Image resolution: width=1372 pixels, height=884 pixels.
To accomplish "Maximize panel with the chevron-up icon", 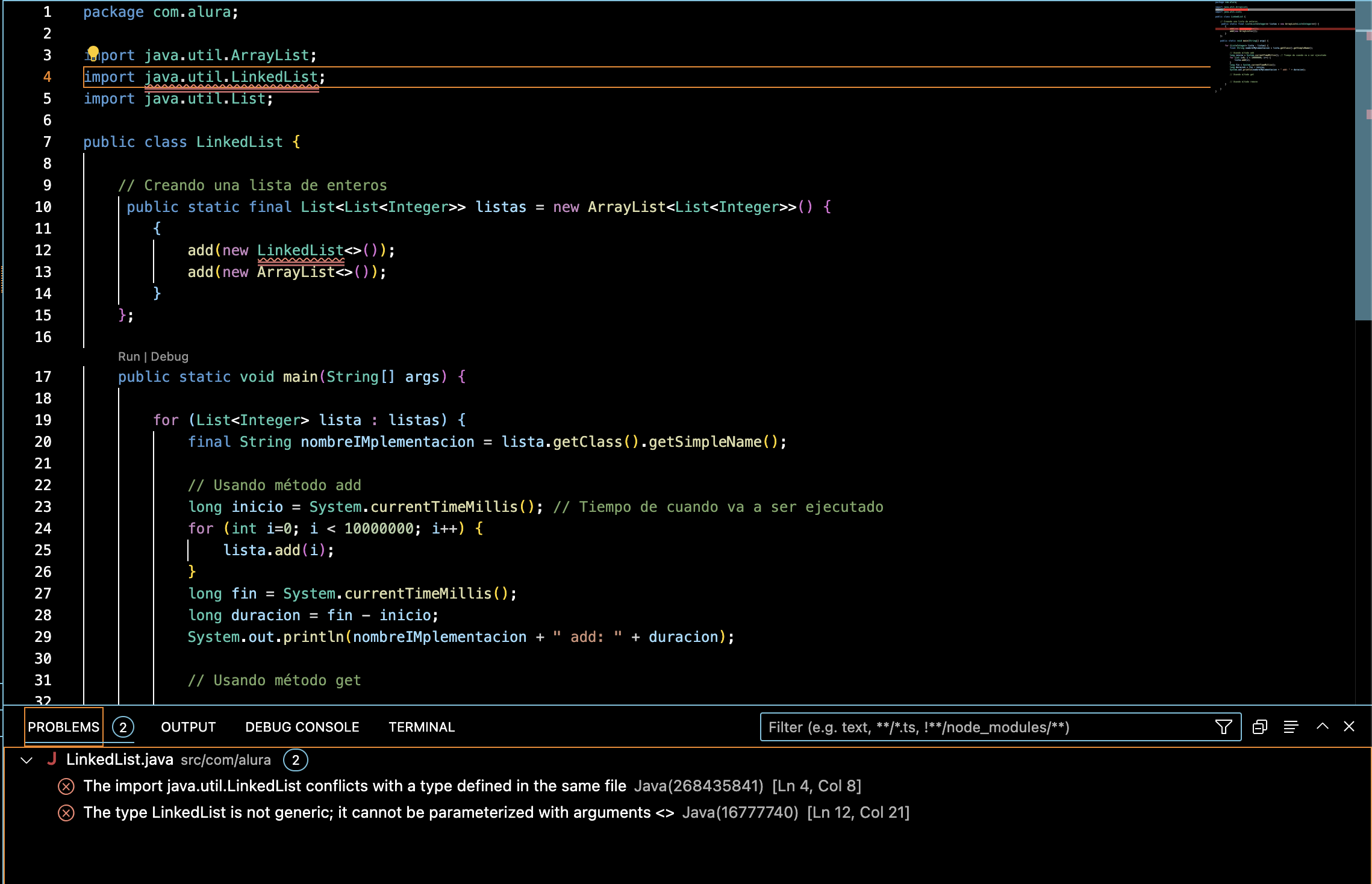I will [x=1322, y=726].
